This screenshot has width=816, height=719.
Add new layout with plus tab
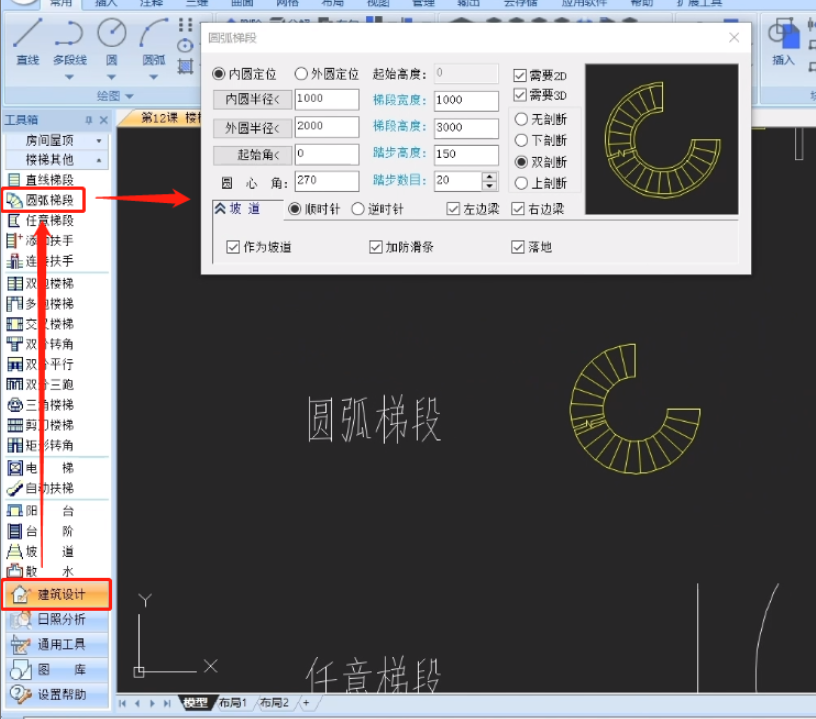click(x=306, y=703)
